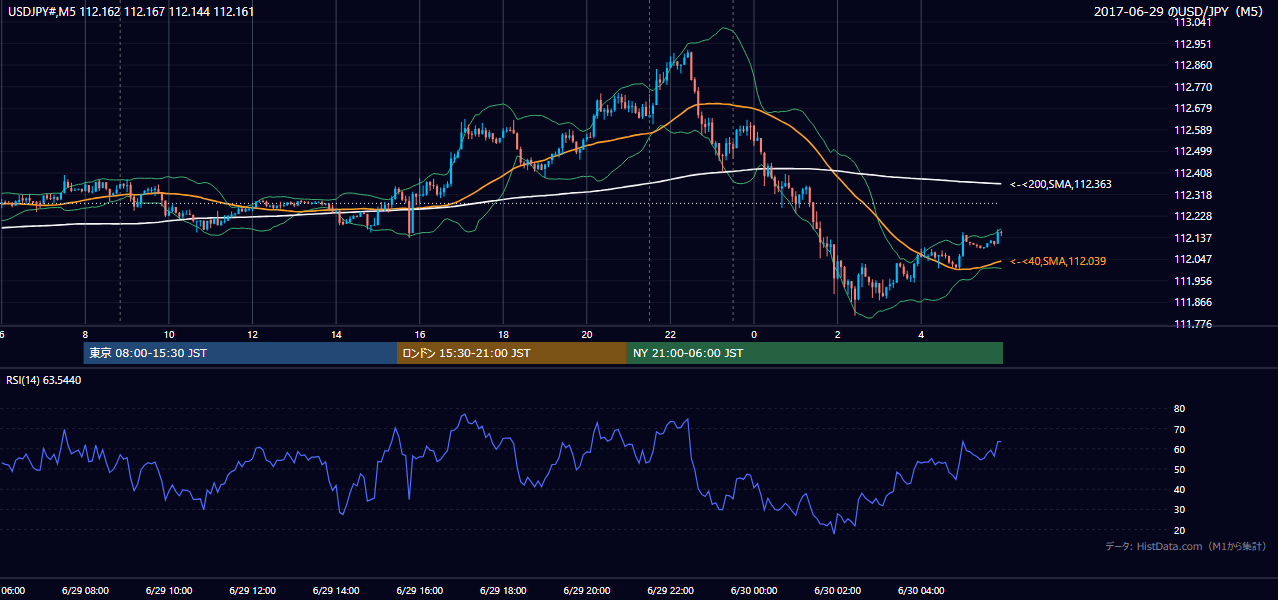Click RSI scale value 50
Screen dimensions: 1278x600
point(1179,469)
